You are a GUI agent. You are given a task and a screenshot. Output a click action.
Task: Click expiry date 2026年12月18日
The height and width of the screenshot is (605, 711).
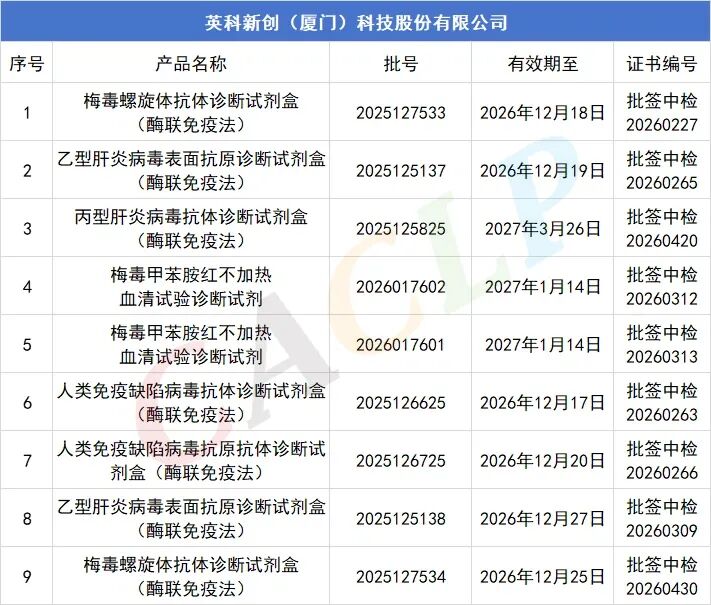543,113
